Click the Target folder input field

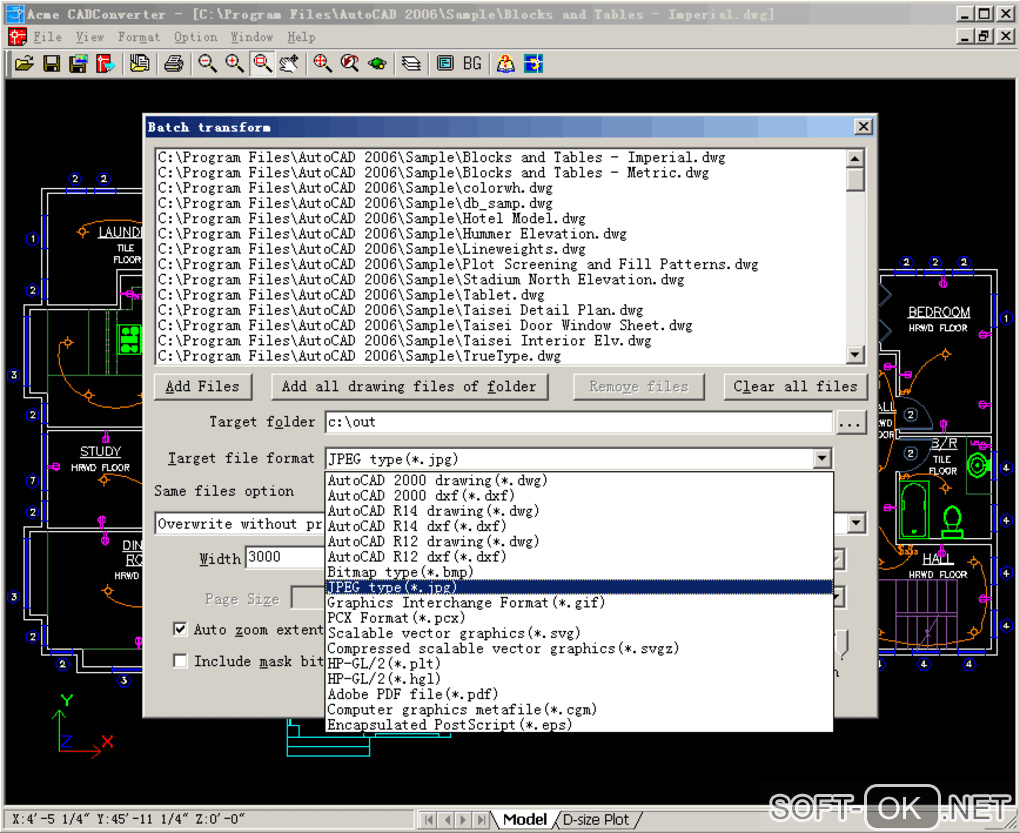coord(578,422)
